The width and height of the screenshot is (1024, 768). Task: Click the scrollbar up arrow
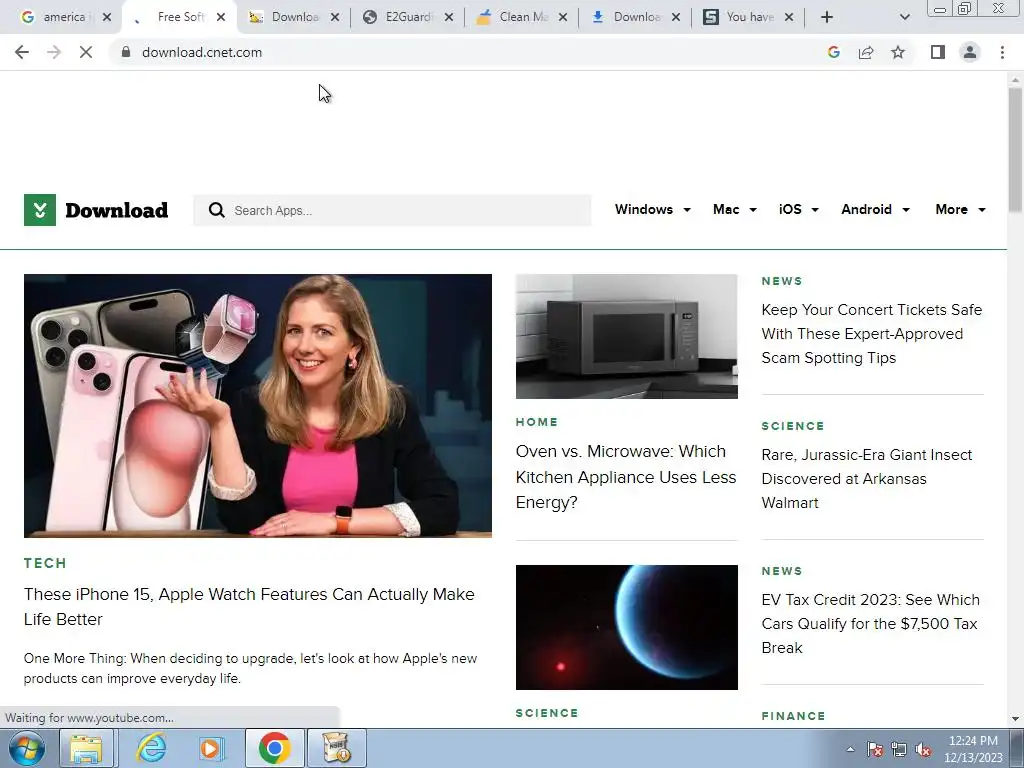tap(1015, 80)
